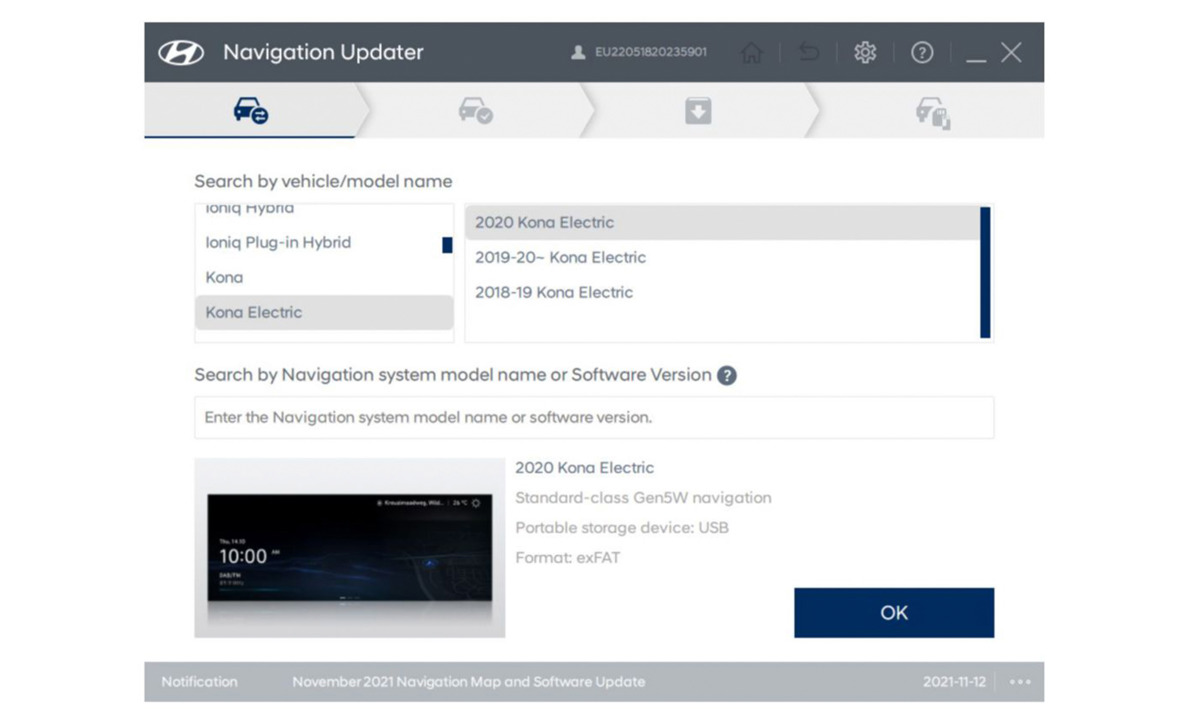Open help from the title bar question mark

pyautogui.click(x=922, y=52)
